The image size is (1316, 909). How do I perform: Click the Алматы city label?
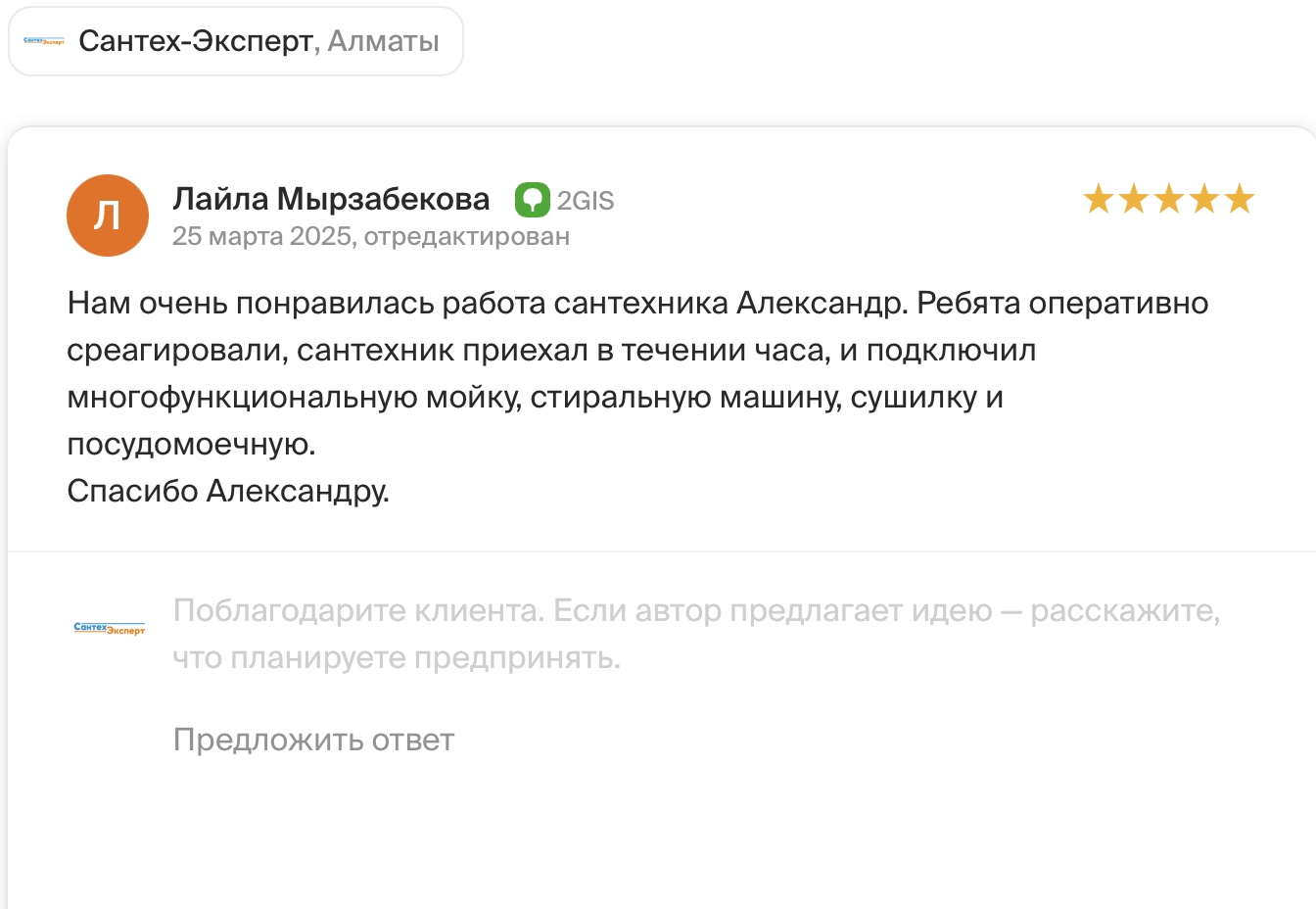pyautogui.click(x=383, y=41)
